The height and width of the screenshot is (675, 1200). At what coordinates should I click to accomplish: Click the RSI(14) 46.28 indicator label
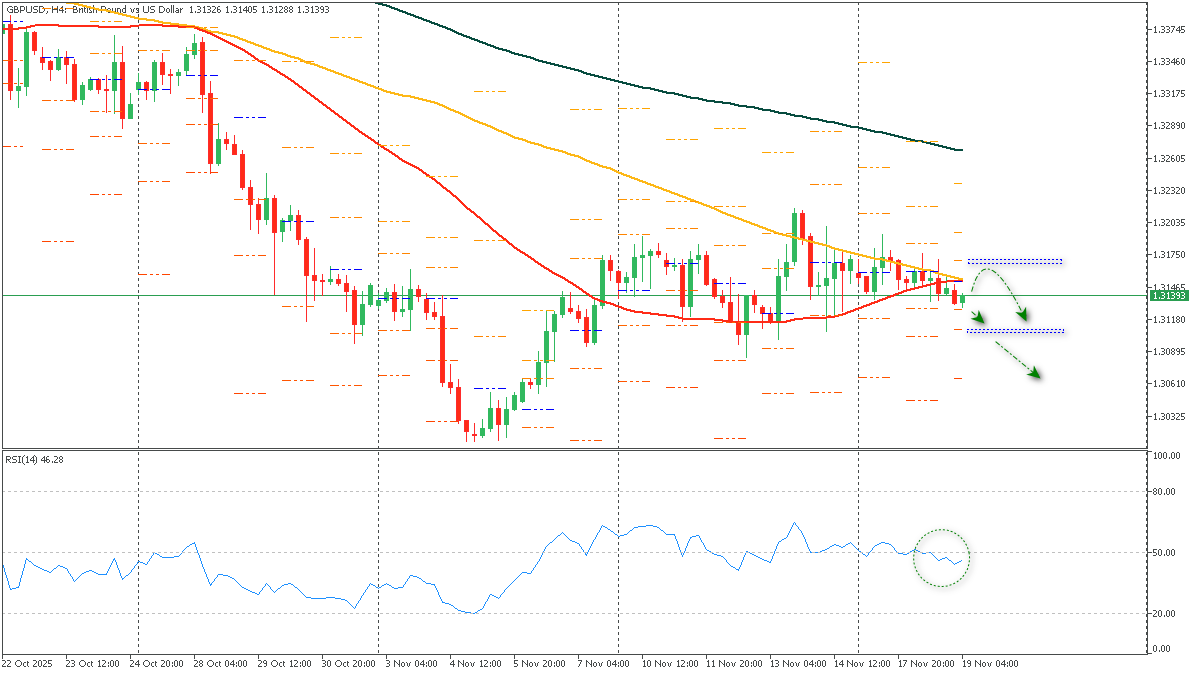click(x=34, y=460)
